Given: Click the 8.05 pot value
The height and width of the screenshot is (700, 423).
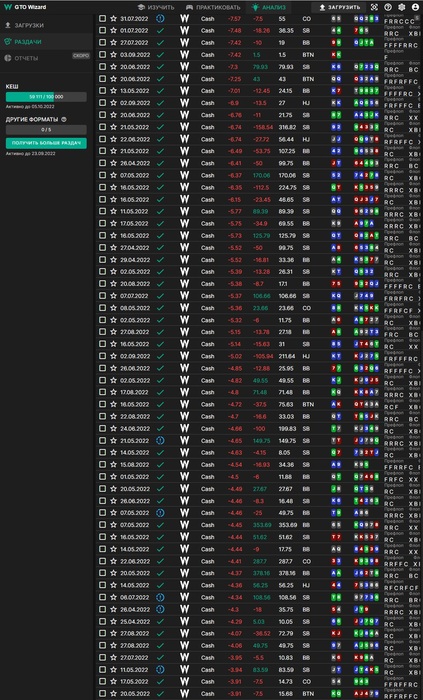Looking at the screenshot, I should click(284, 453).
